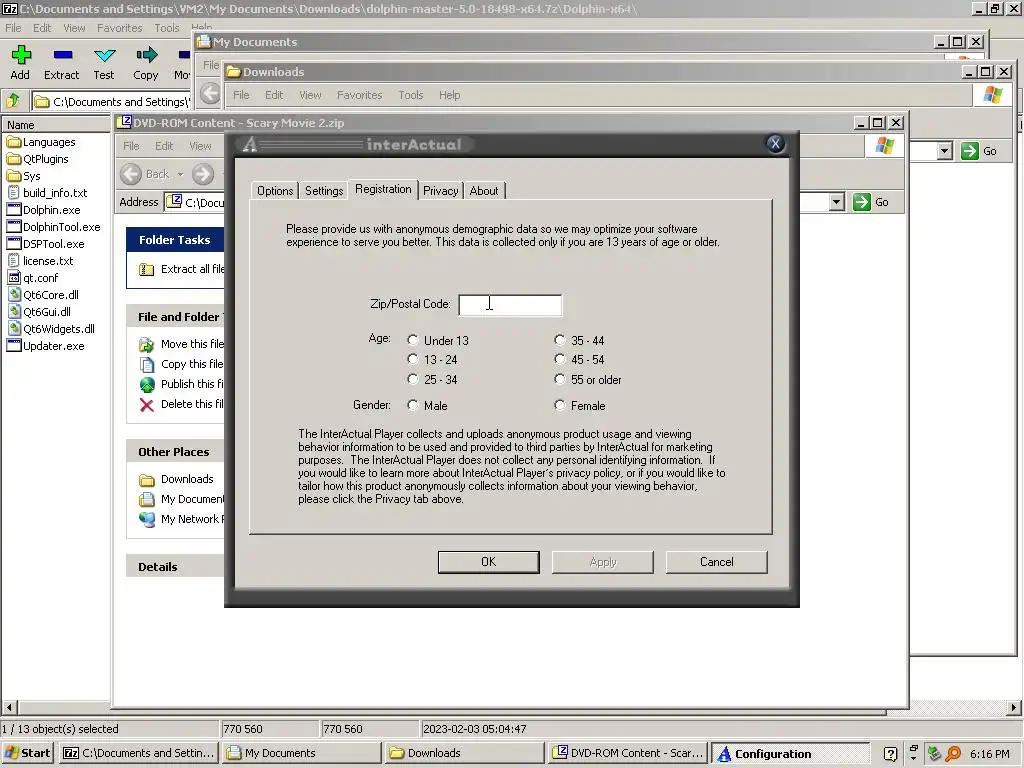1024x768 pixels.
Task: Open Downloads folder icon in Other Places
Action: click(x=147, y=479)
